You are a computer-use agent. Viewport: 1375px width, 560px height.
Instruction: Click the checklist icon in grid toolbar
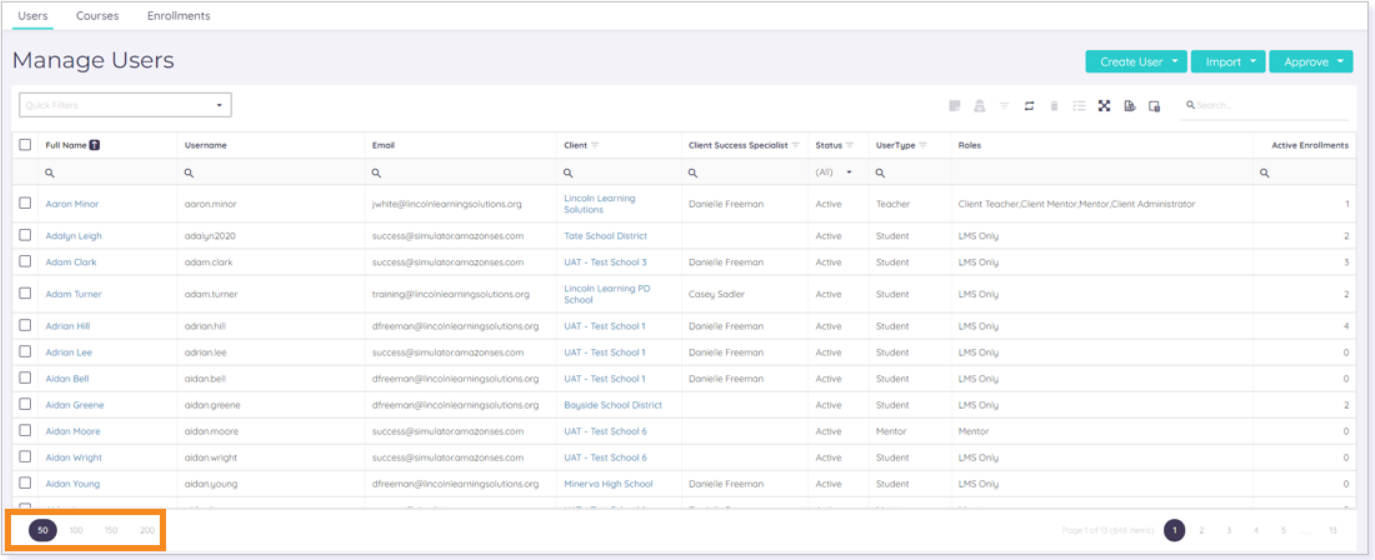click(x=1079, y=106)
